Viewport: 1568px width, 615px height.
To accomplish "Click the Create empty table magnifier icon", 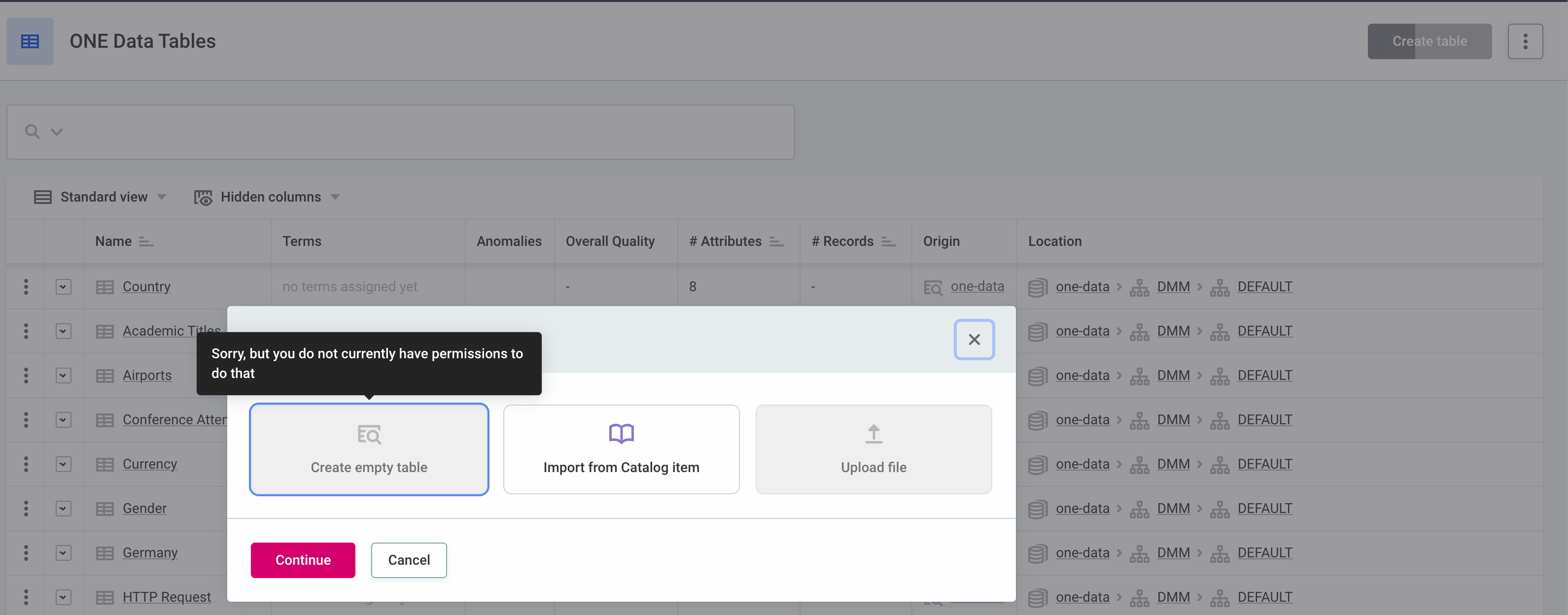I will point(369,434).
